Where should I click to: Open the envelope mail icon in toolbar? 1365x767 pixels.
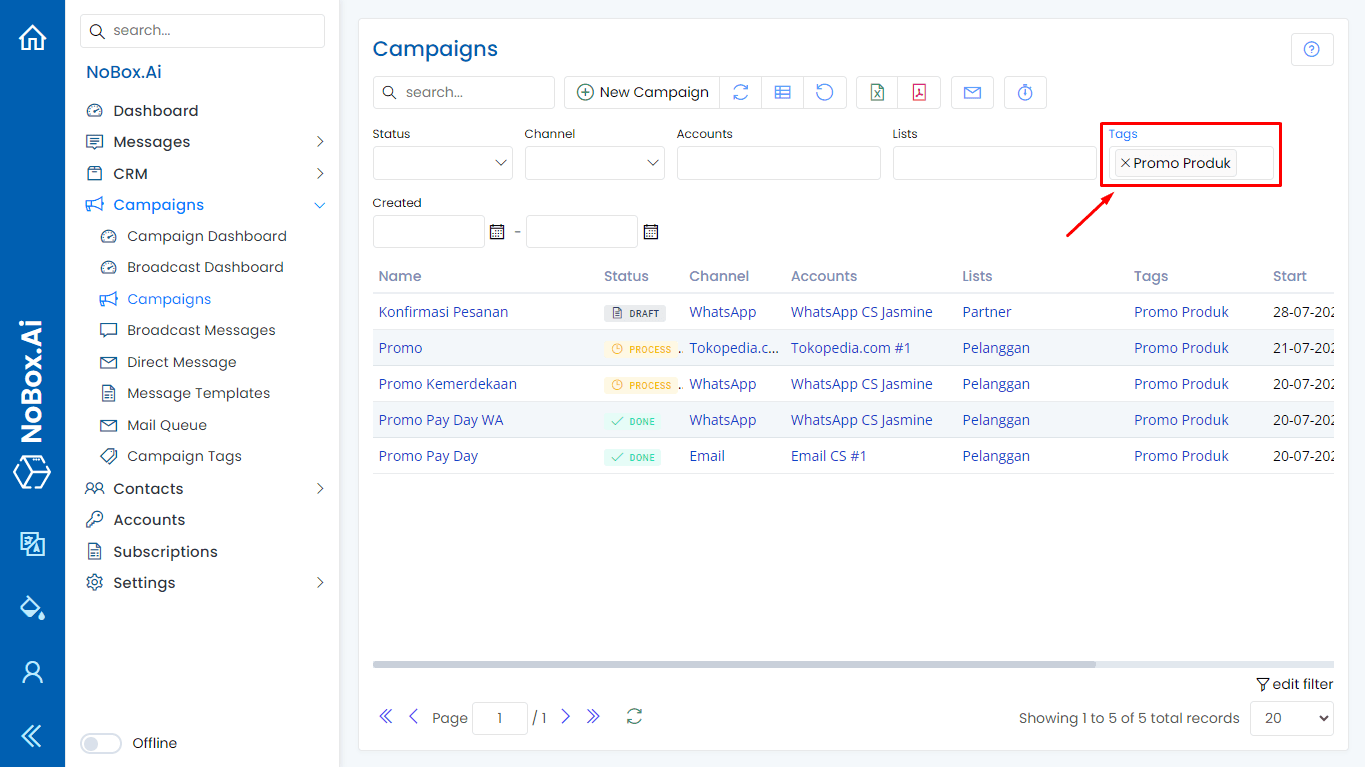click(x=972, y=92)
